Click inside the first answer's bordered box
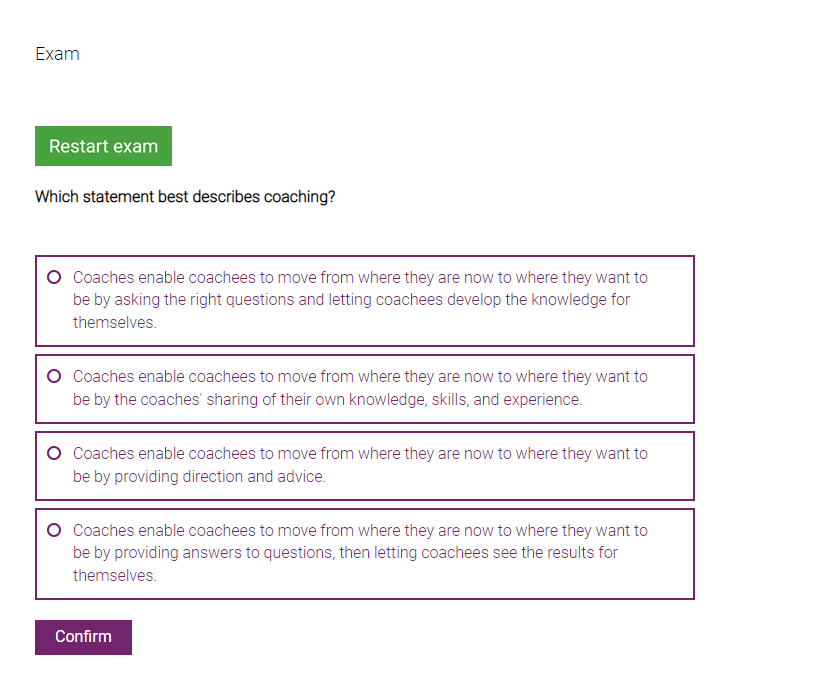This screenshot has height=693, width=836. [x=365, y=300]
